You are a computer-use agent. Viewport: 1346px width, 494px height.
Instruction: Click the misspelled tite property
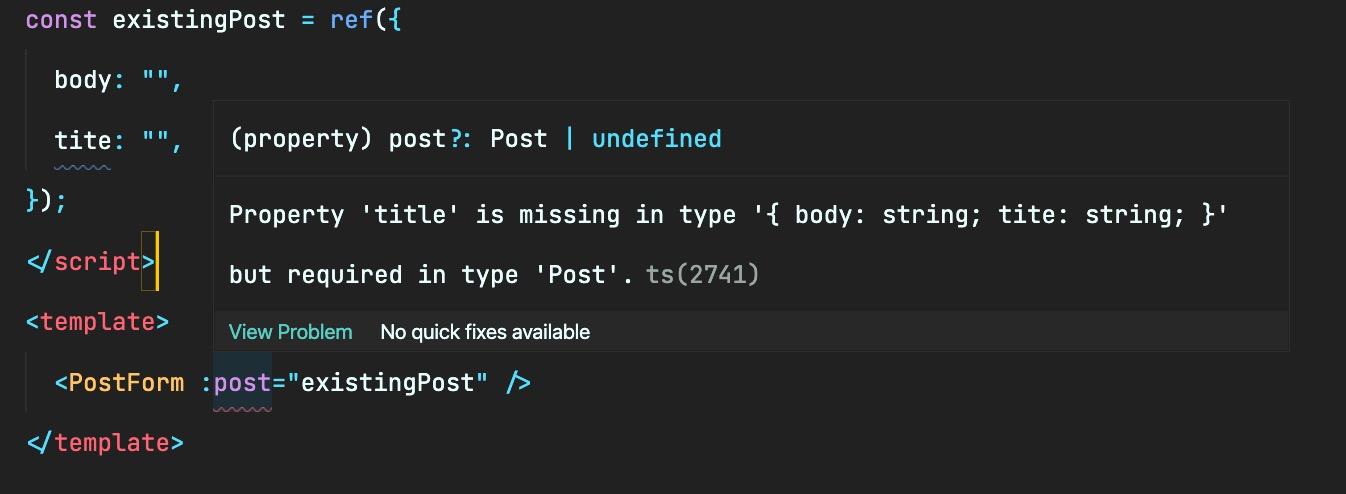(x=82, y=141)
